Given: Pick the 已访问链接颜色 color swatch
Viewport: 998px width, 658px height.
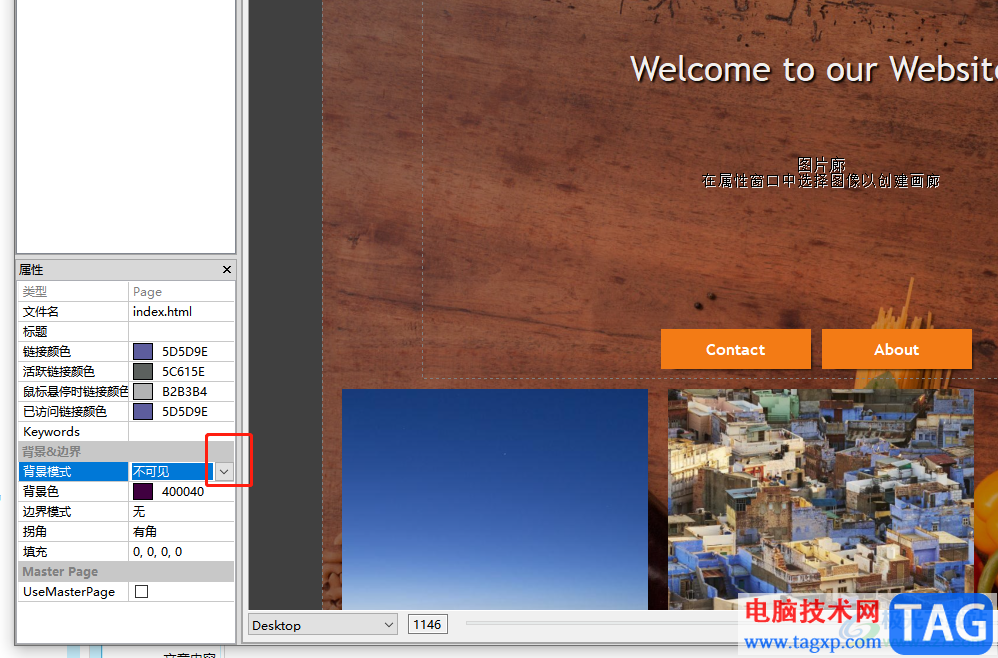Looking at the screenshot, I should pyautogui.click(x=143, y=412).
